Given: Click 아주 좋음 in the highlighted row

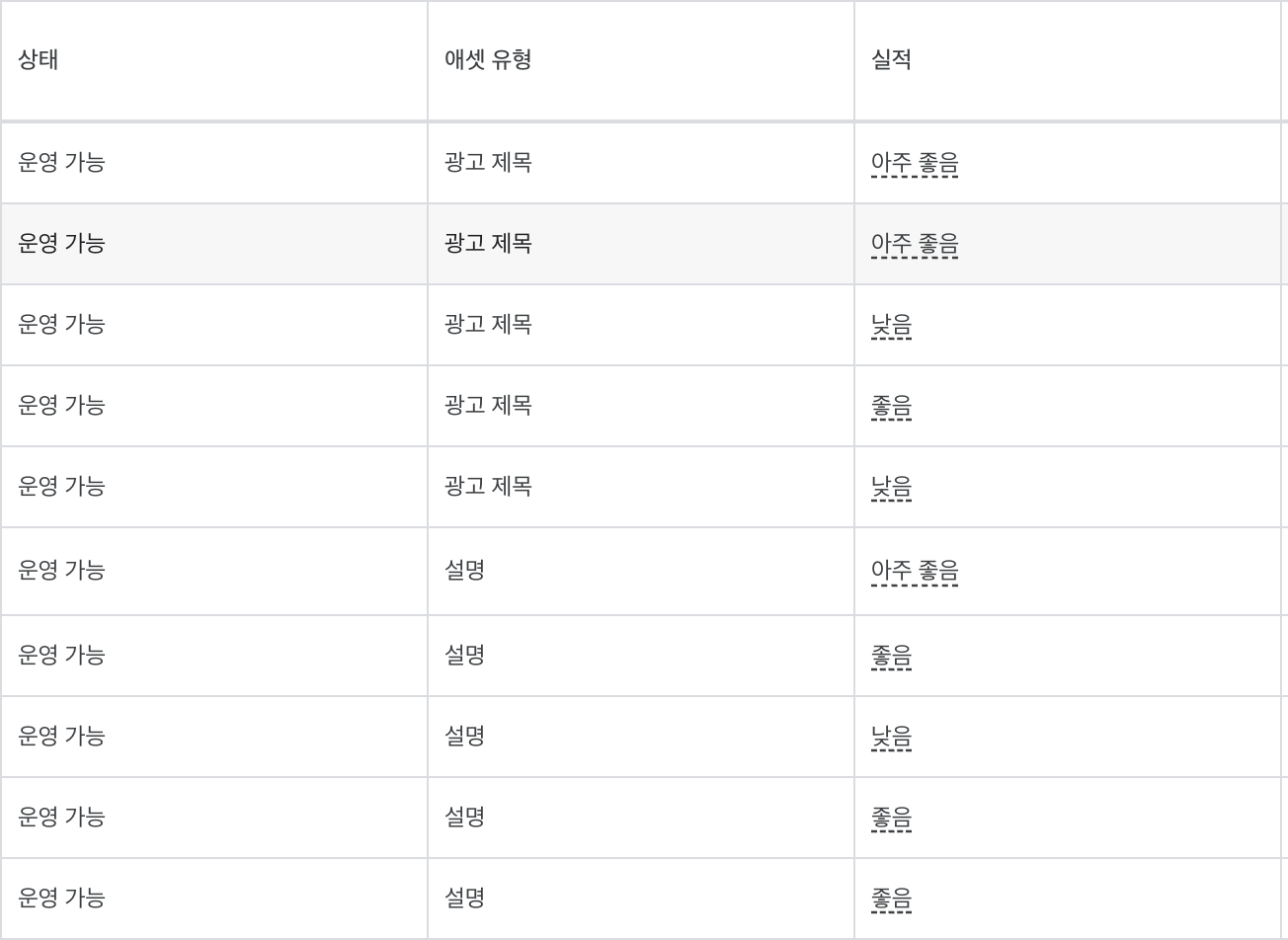Looking at the screenshot, I should click(915, 244).
